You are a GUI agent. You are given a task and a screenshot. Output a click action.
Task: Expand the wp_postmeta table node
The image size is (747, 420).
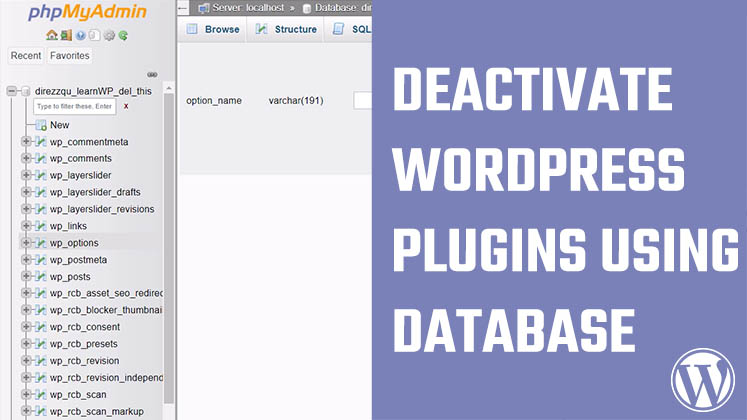coord(26,260)
